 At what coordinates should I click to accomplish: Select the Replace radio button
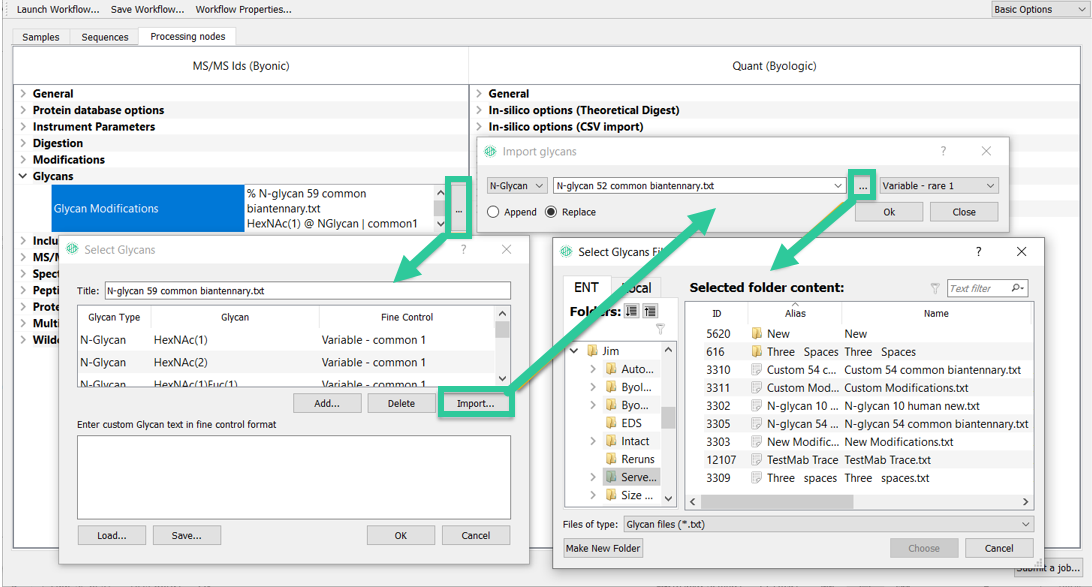(x=551, y=212)
